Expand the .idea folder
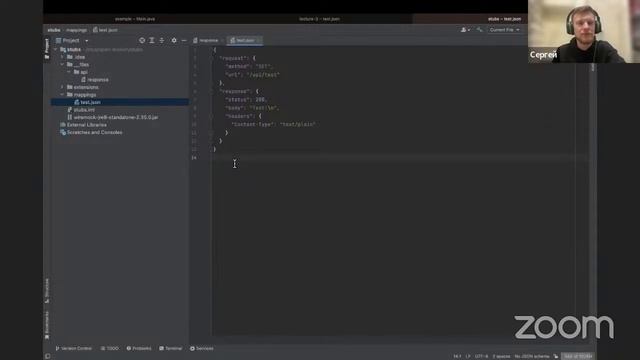The width and height of the screenshot is (640, 360). tap(62, 57)
